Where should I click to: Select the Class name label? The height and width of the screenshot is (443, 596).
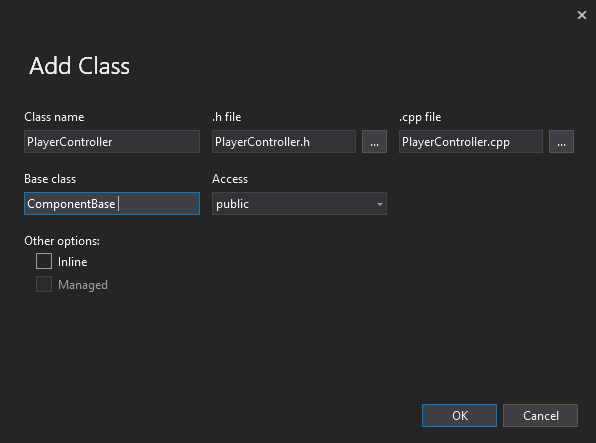pyautogui.click(x=54, y=117)
